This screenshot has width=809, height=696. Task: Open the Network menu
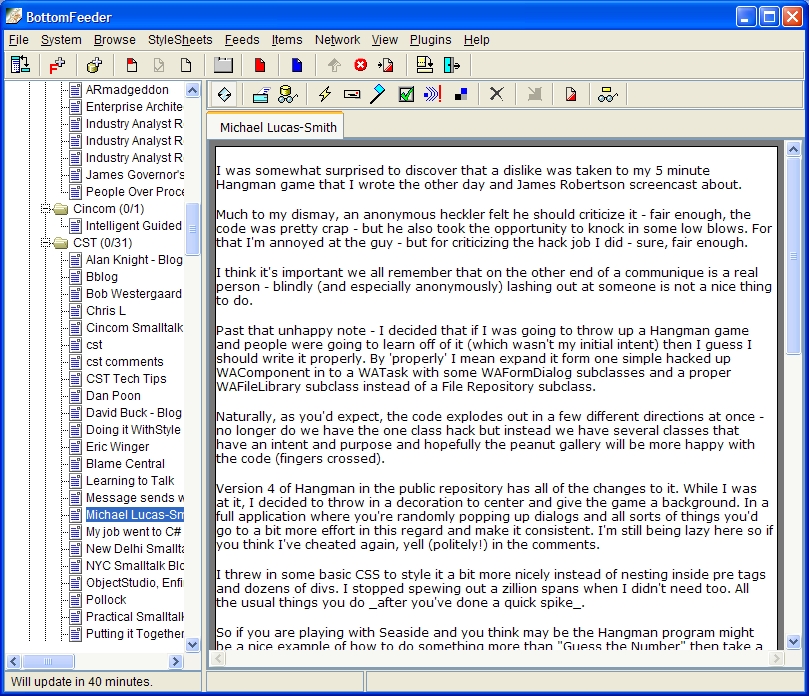point(337,40)
